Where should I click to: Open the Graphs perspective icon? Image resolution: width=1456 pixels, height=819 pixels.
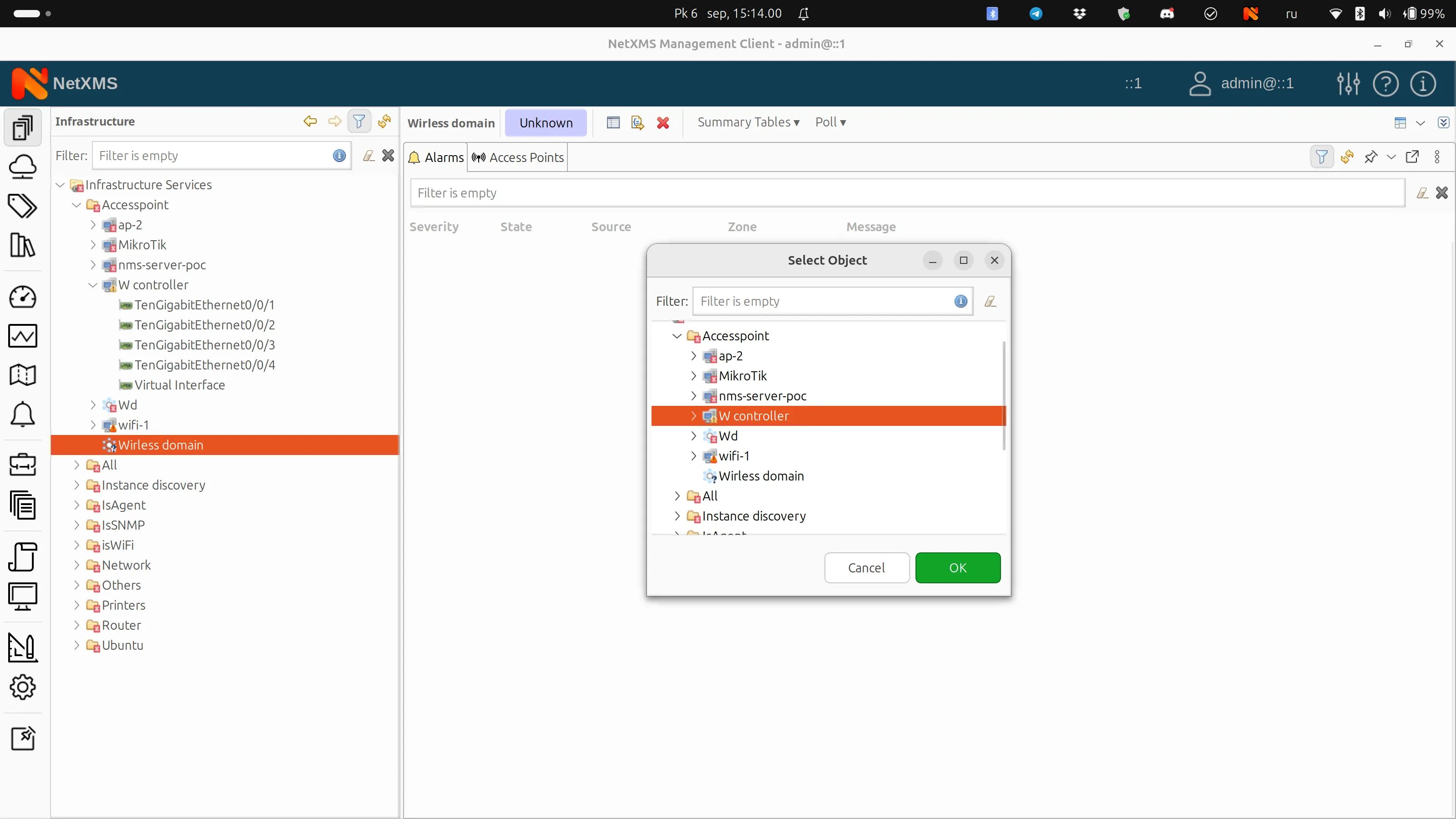coord(23,336)
